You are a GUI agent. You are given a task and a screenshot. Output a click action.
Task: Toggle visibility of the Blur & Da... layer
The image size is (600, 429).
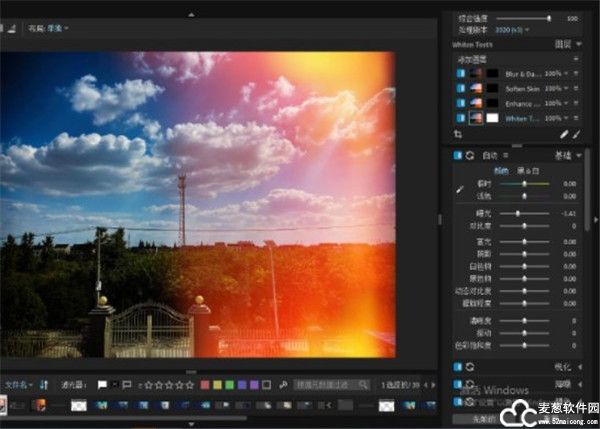[x=460, y=73]
